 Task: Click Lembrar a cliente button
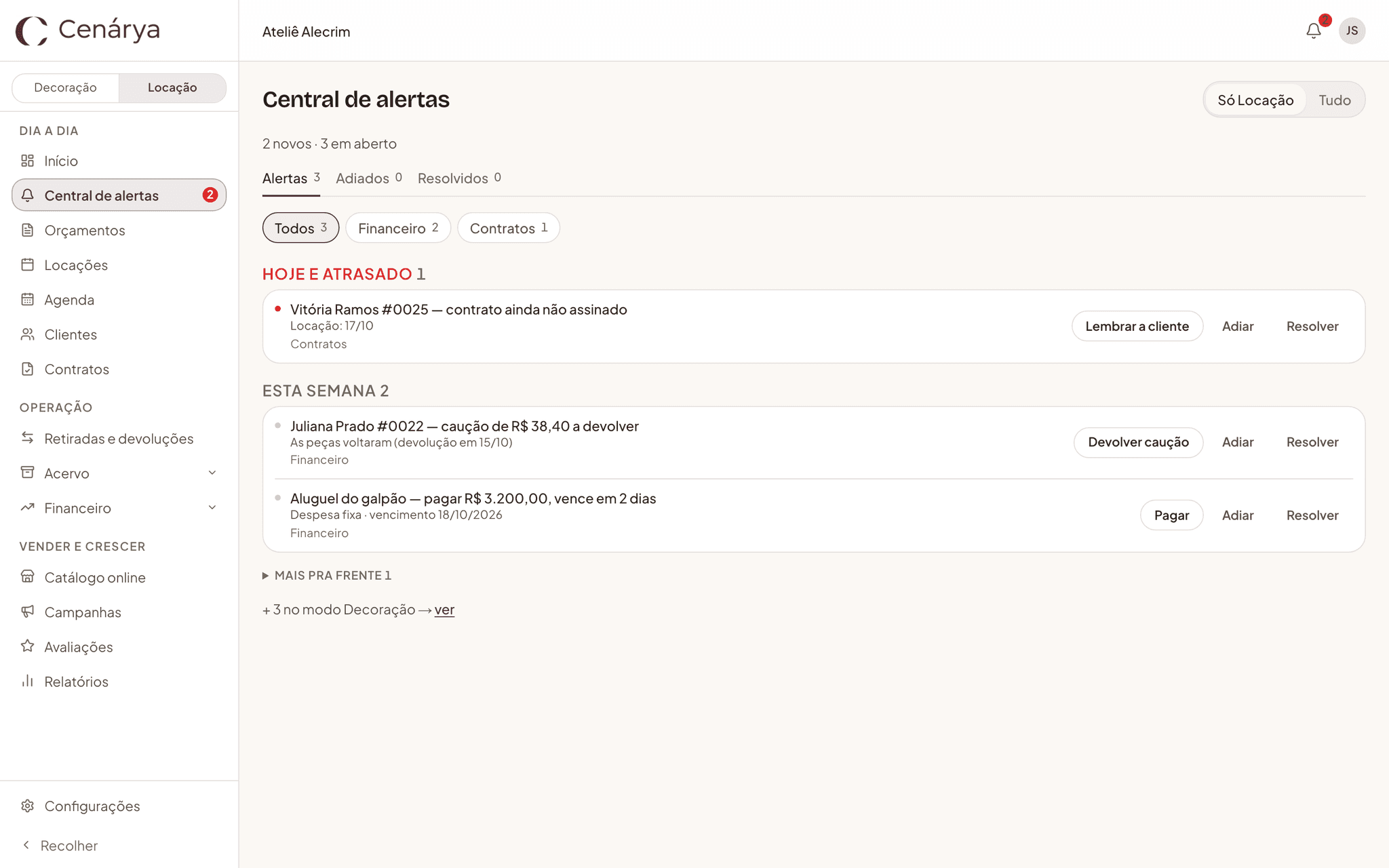point(1137,326)
